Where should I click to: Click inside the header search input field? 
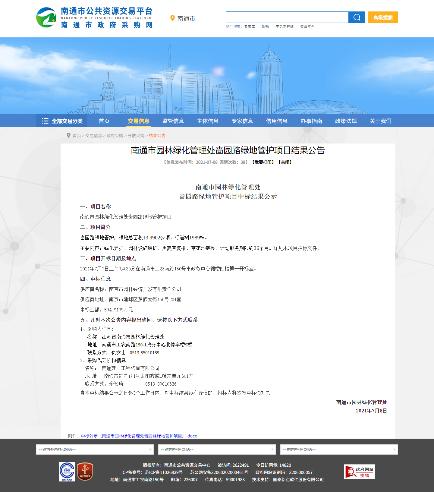[x=287, y=17]
